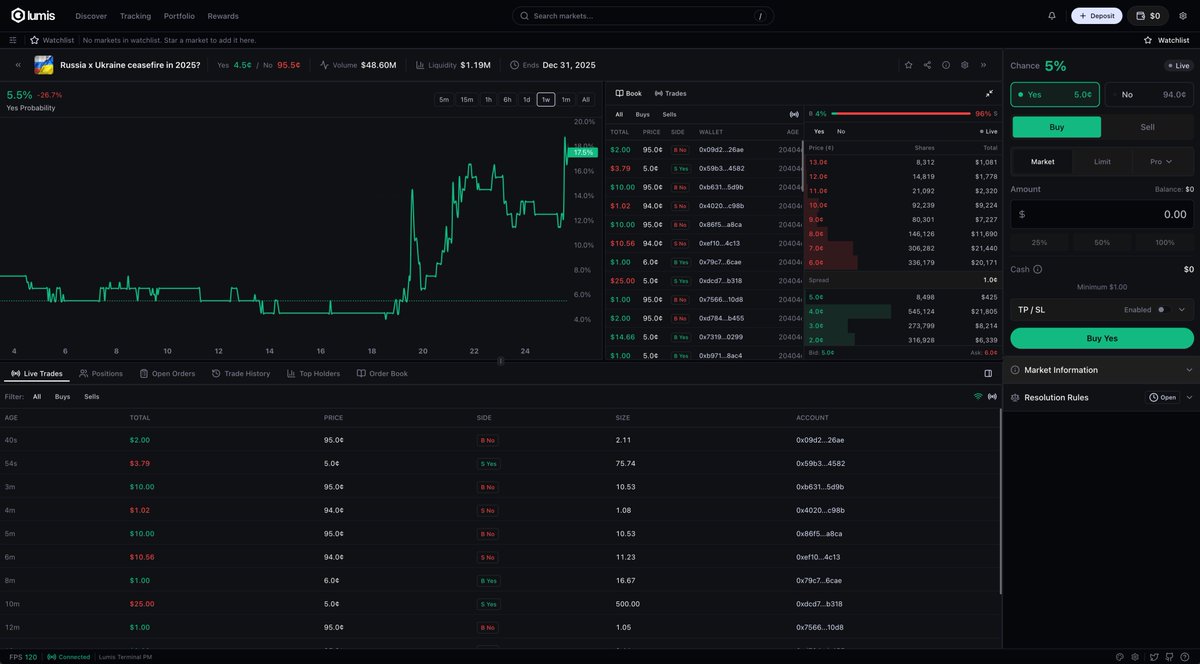The height and width of the screenshot is (664, 1200).
Task: Set amount to 25%
Action: pyautogui.click(x=1039, y=242)
